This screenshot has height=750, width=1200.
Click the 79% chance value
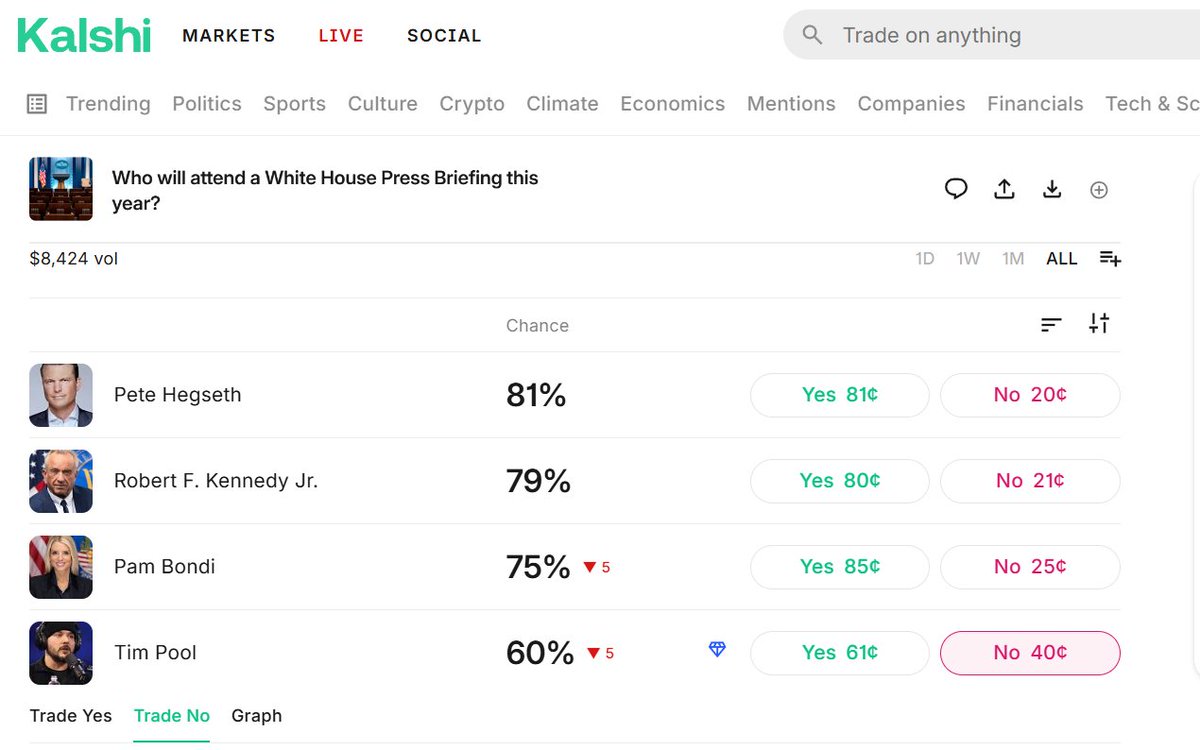tap(538, 481)
